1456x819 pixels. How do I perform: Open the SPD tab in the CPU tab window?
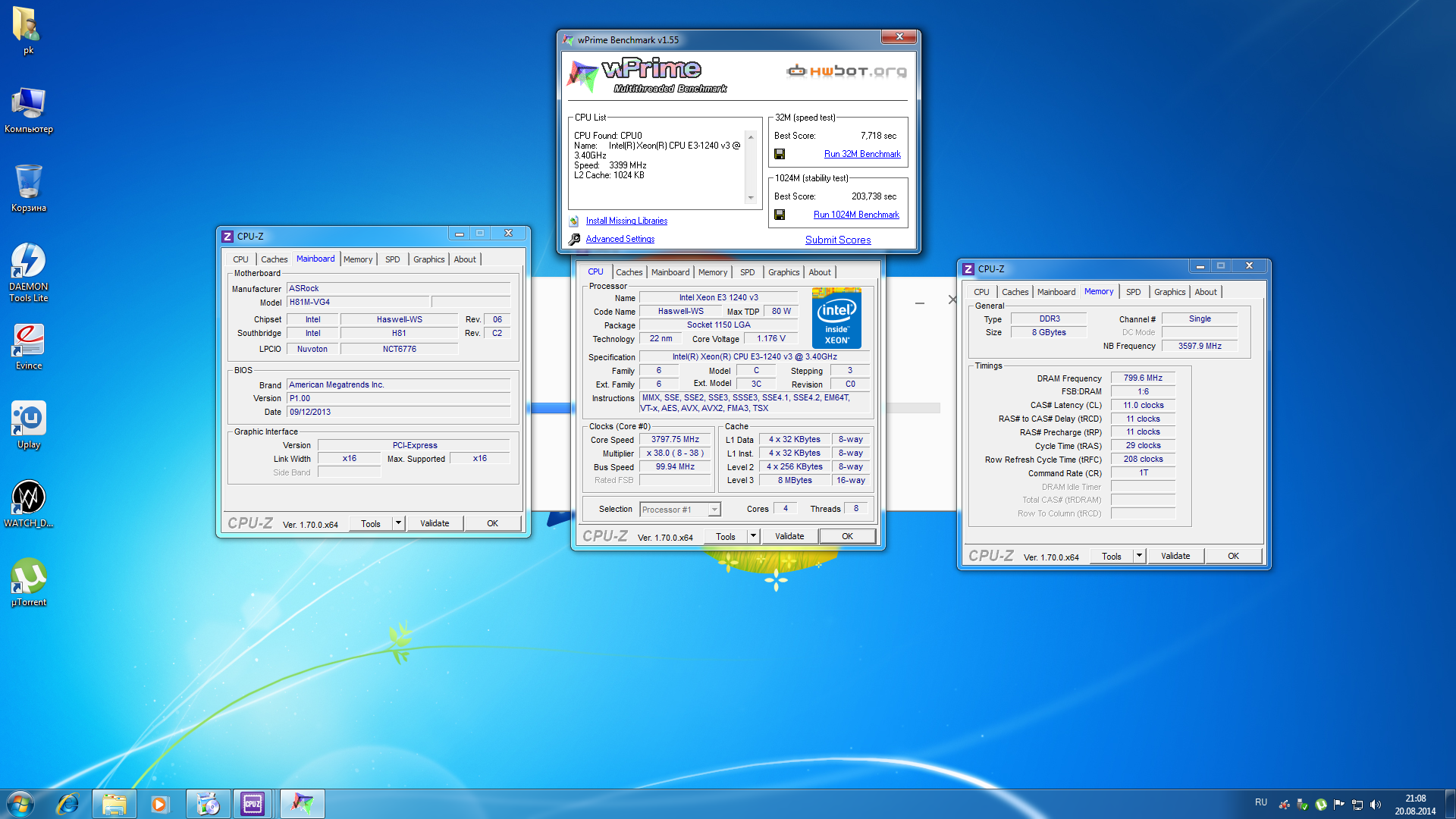click(x=747, y=272)
